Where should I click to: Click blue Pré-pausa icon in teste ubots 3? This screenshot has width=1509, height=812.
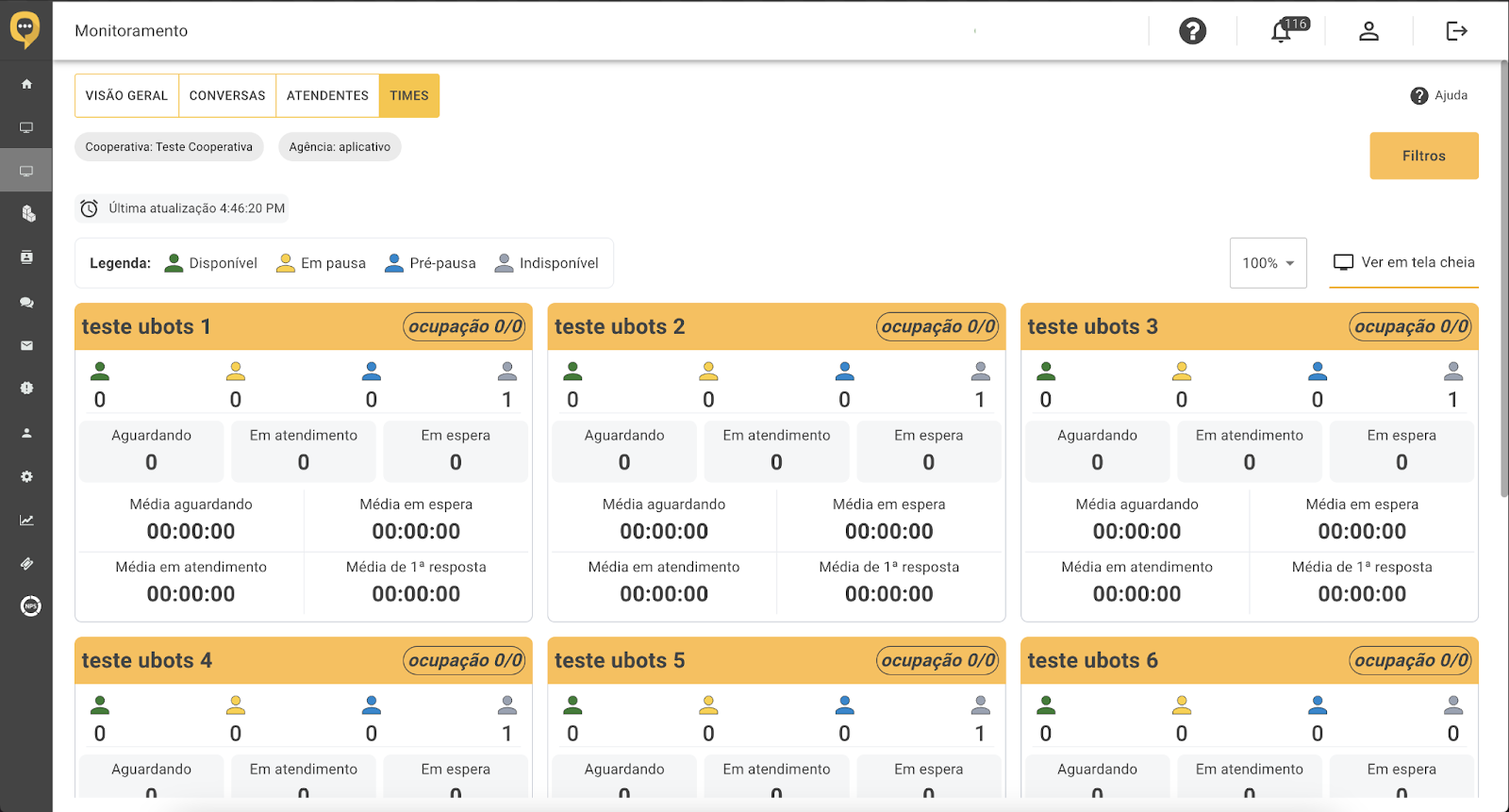click(1318, 372)
